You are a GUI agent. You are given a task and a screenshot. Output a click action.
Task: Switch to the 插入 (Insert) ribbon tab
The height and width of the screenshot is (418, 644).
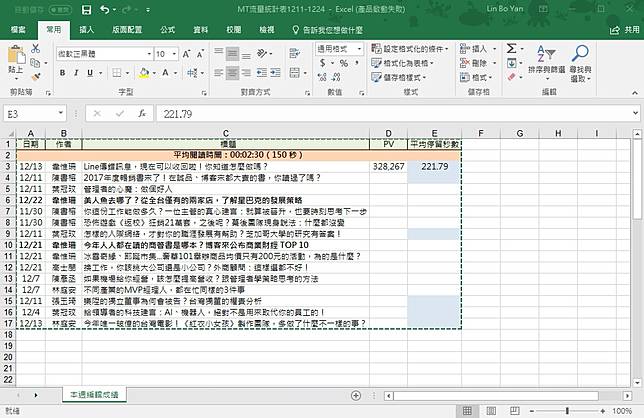tap(86, 30)
